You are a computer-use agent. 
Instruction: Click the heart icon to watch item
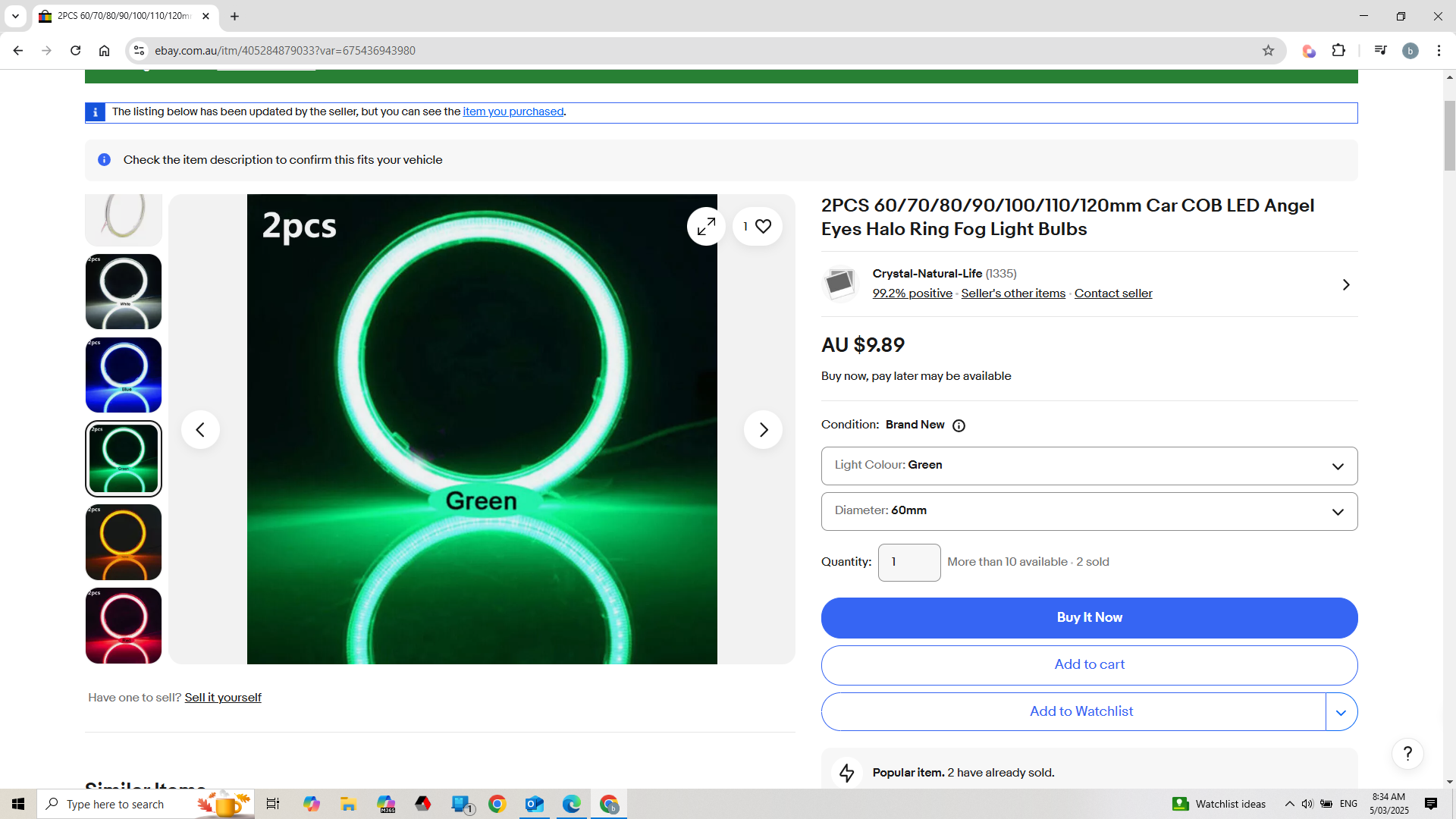click(x=757, y=226)
